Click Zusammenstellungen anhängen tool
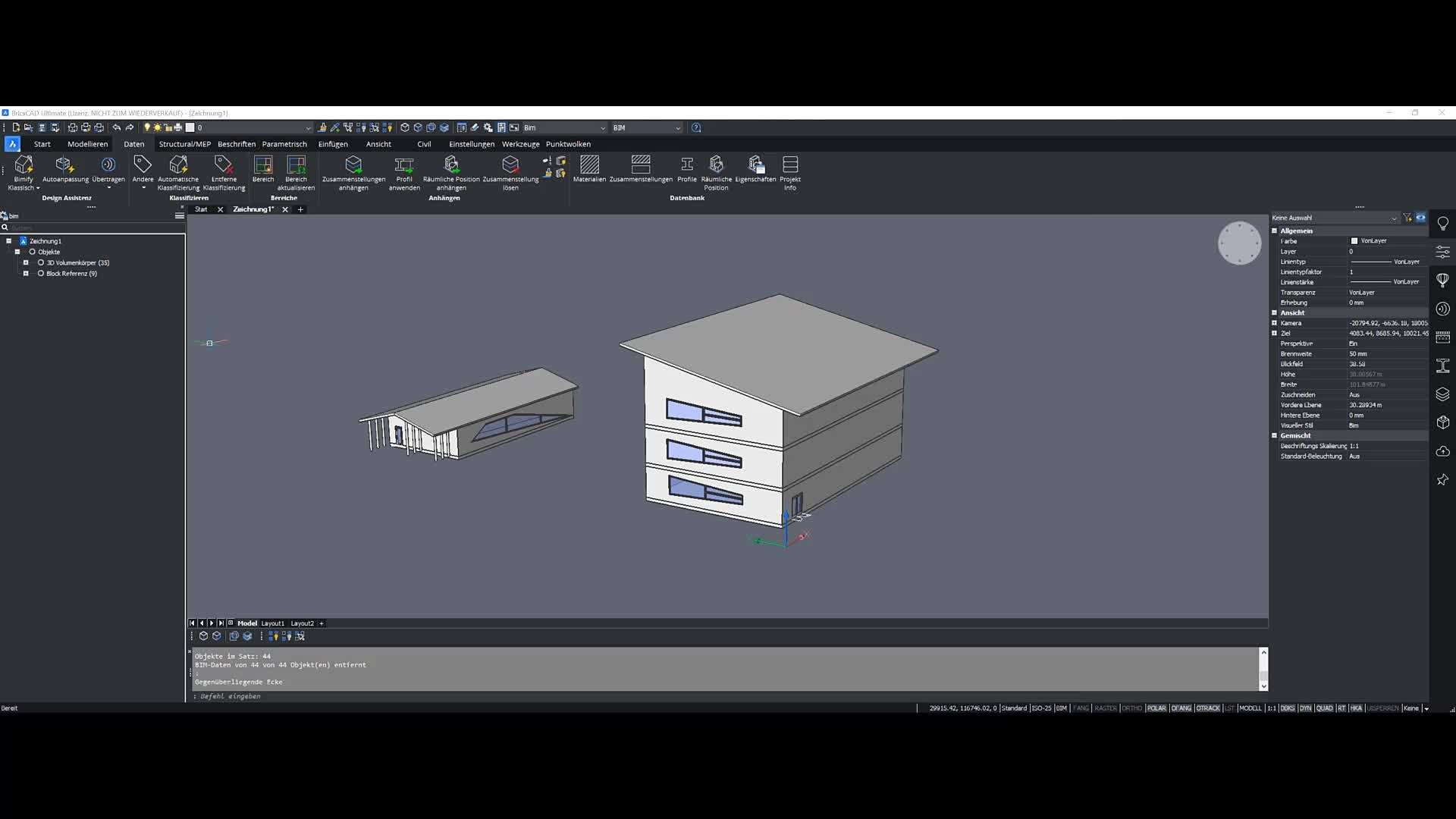This screenshot has height=819, width=1456. (353, 173)
